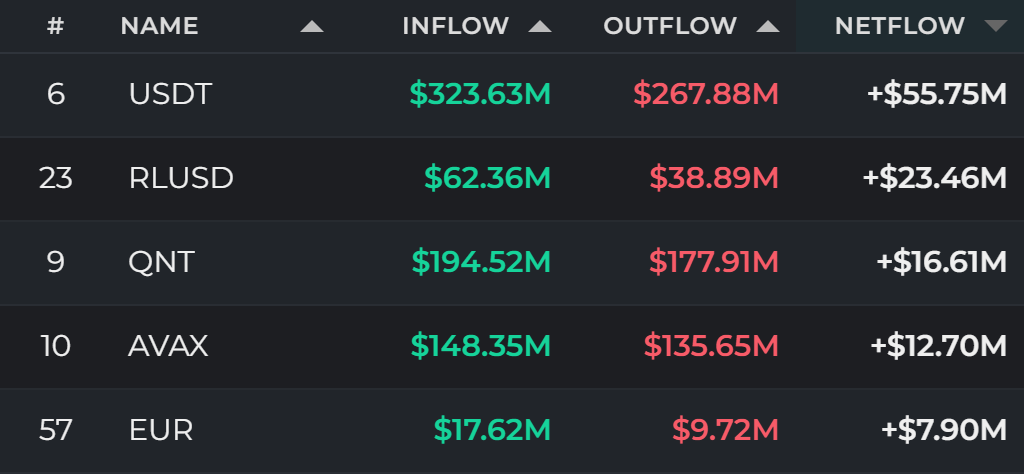
Task: Click EUR inflow value $17.62M
Action: pos(492,430)
